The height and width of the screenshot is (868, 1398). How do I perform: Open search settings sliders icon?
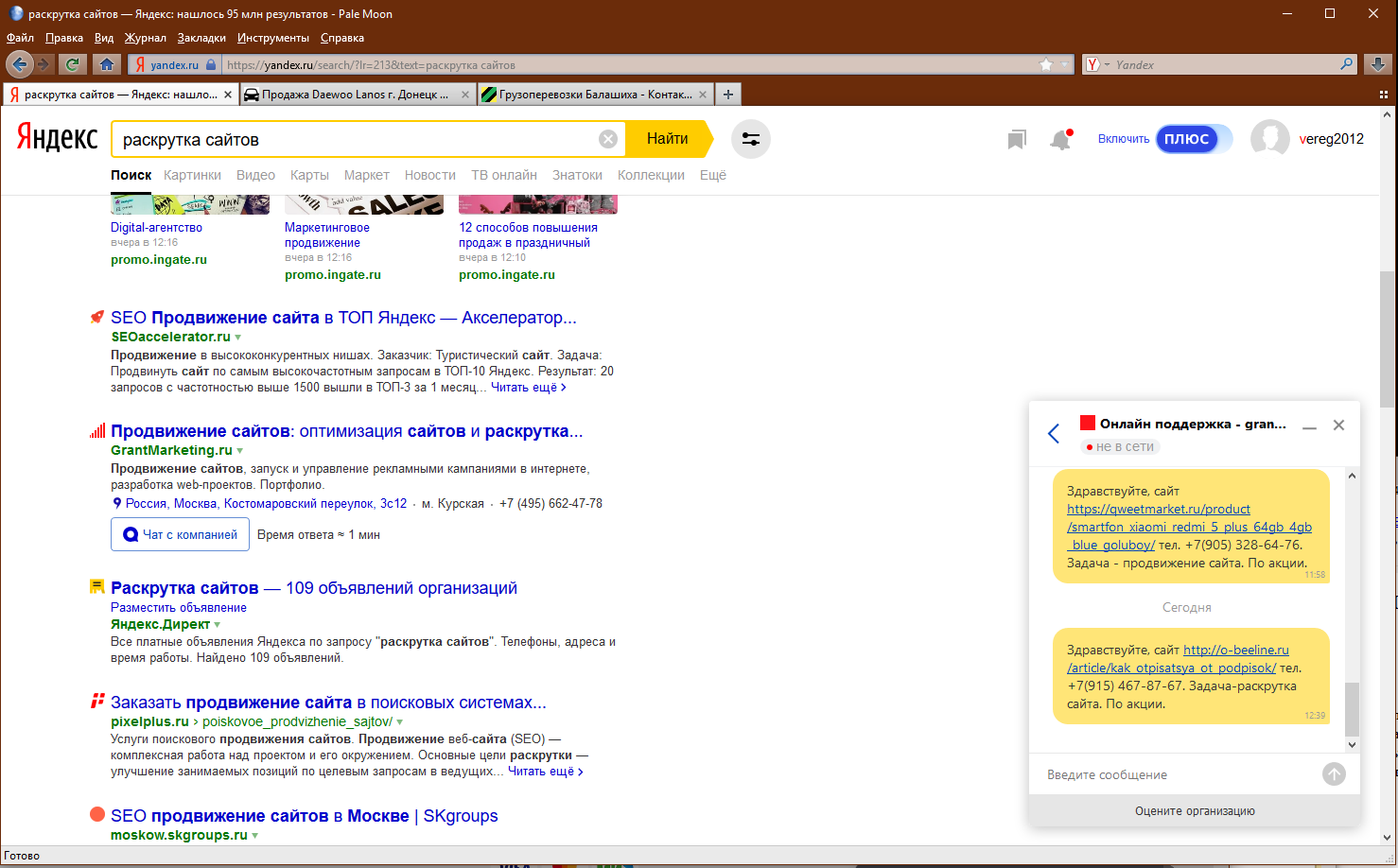point(751,139)
